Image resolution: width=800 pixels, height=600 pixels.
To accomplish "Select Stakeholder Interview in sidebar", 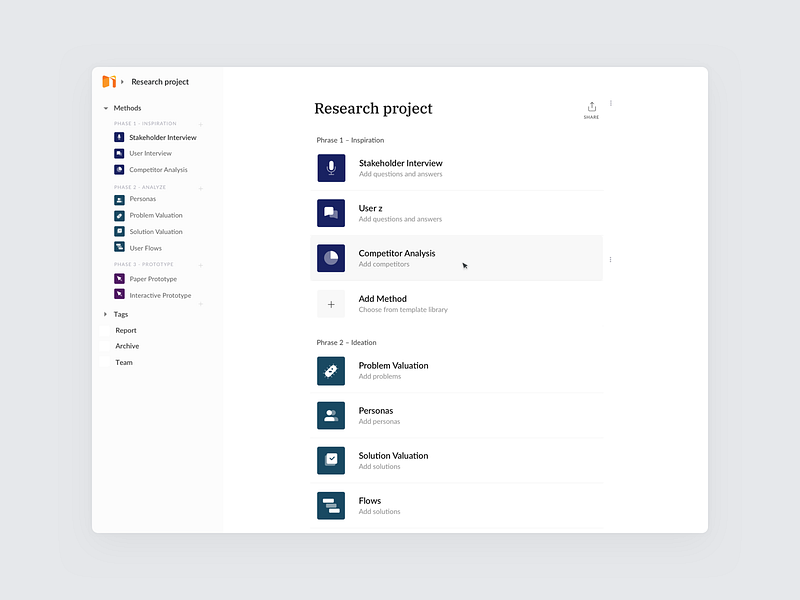I will [163, 137].
